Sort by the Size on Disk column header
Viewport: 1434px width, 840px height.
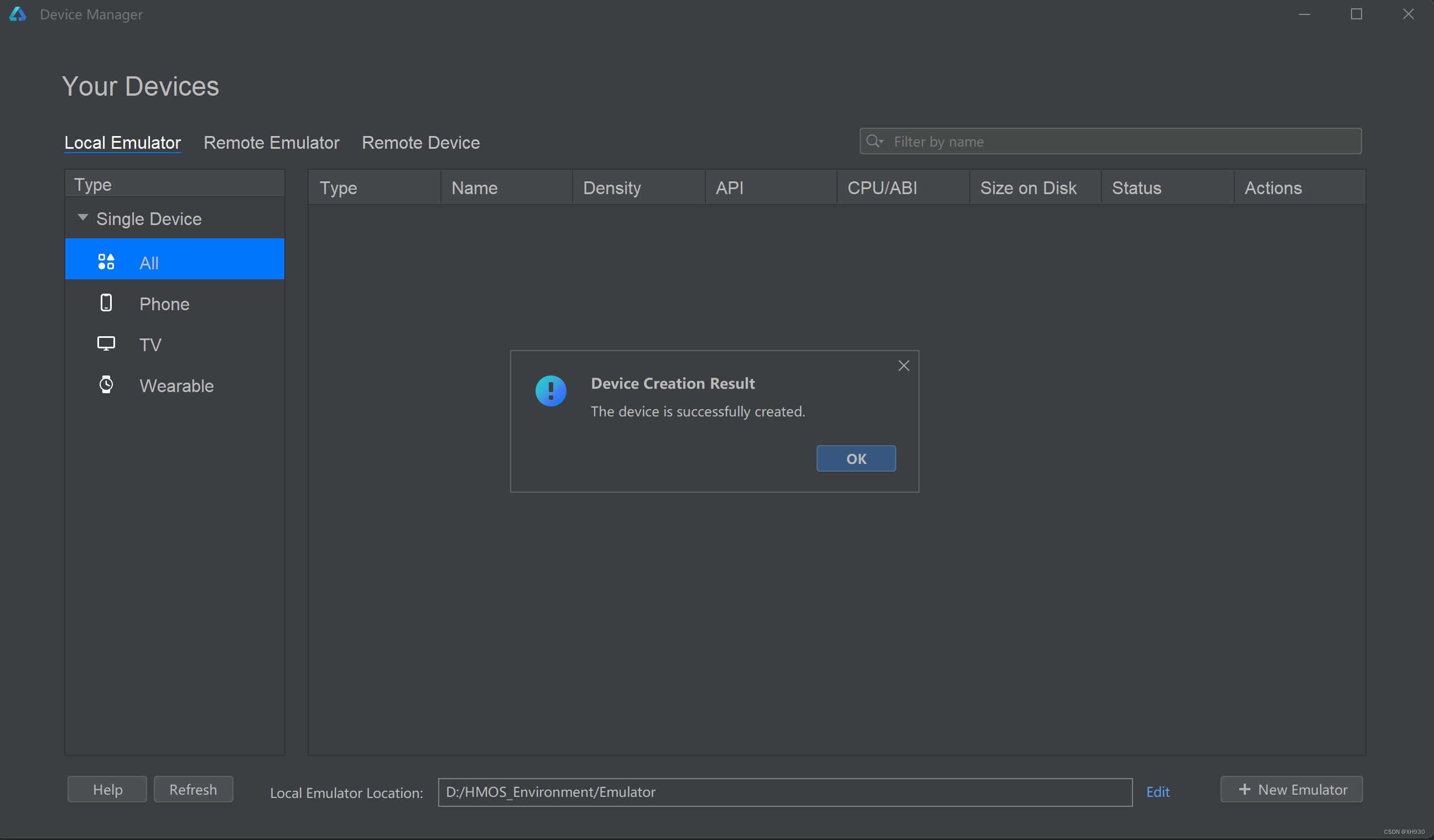(1028, 187)
